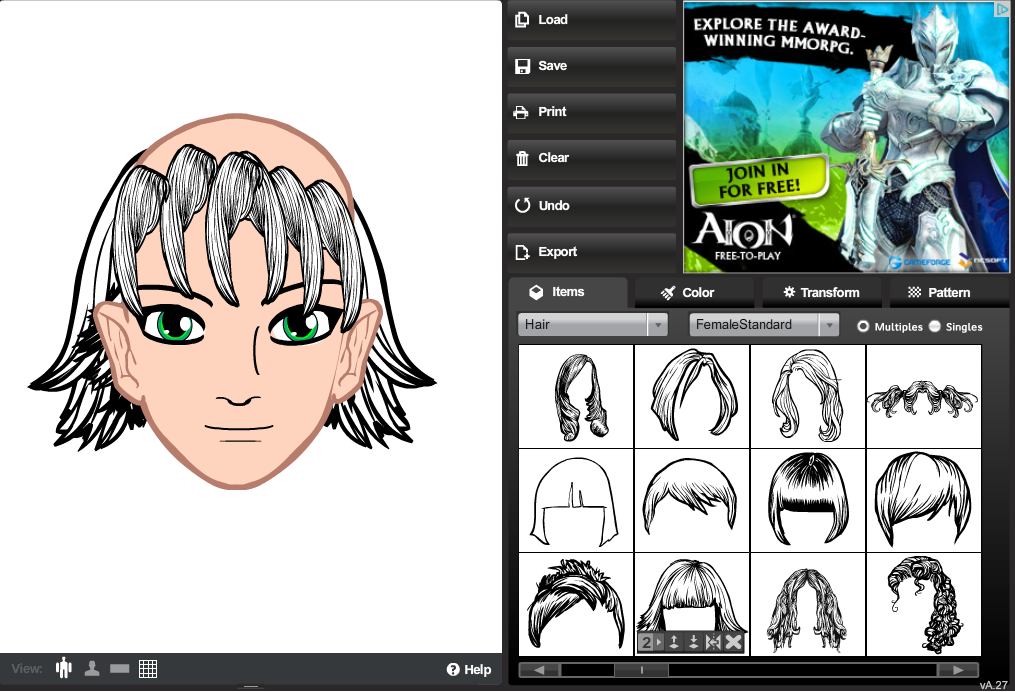Select the Singles radio button
The image size is (1015, 692).
tap(935, 326)
